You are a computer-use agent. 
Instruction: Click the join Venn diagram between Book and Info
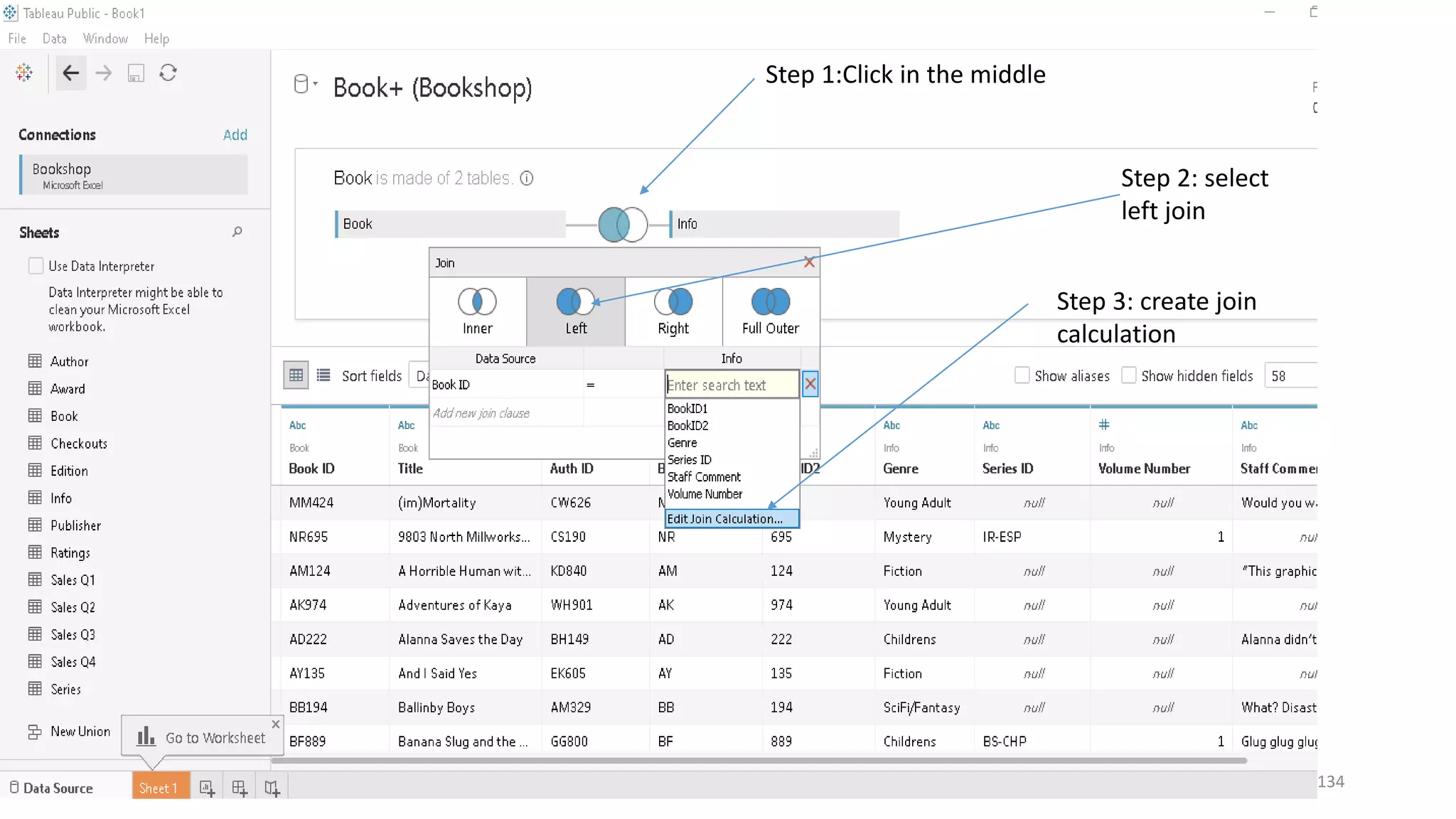pyautogui.click(x=623, y=225)
